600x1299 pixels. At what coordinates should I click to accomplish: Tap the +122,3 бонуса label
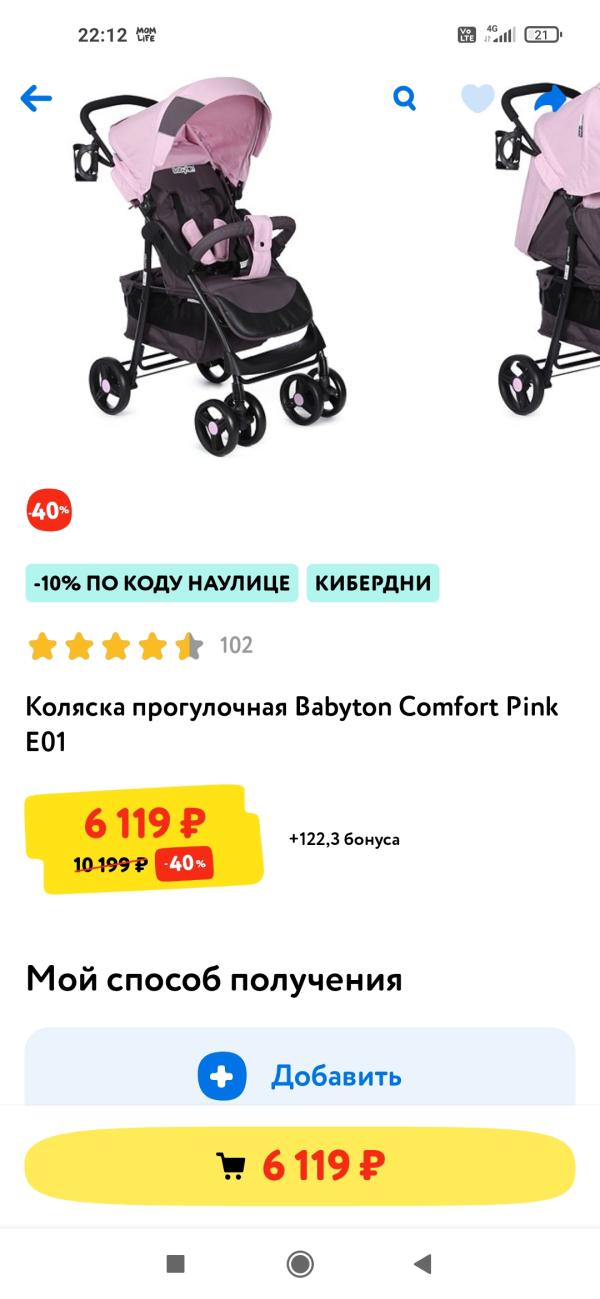[x=344, y=839]
